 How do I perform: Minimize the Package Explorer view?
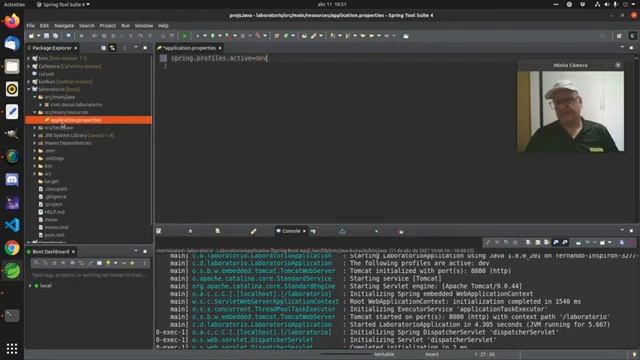136,48
